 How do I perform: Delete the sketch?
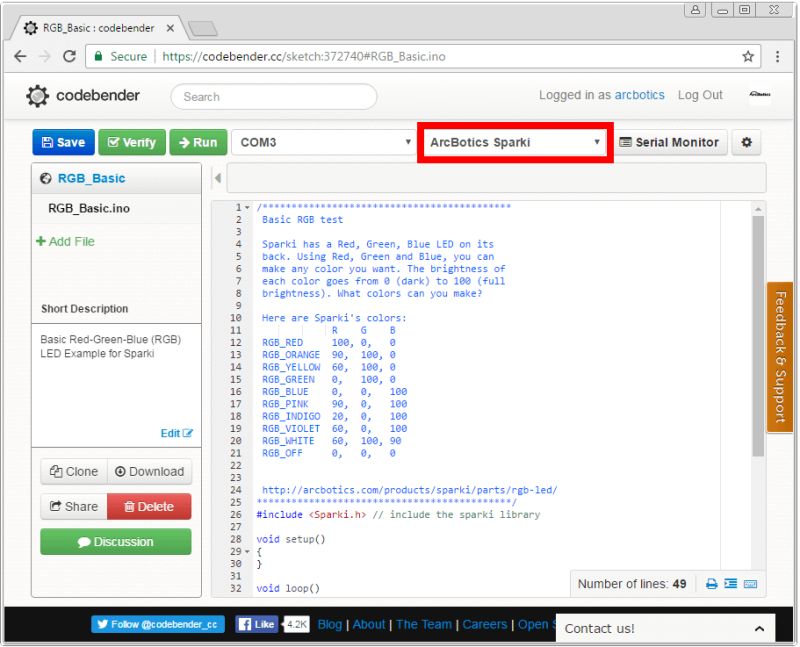(149, 507)
